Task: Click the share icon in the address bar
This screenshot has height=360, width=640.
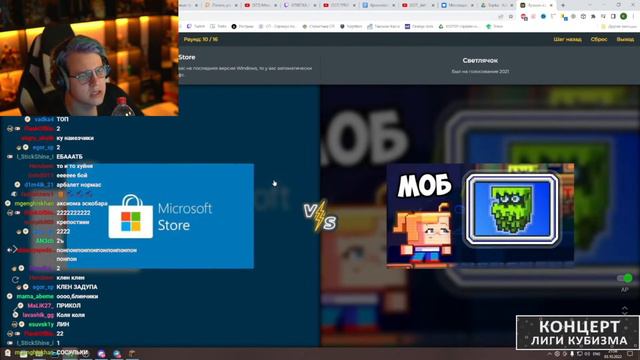Action: tap(501, 16)
